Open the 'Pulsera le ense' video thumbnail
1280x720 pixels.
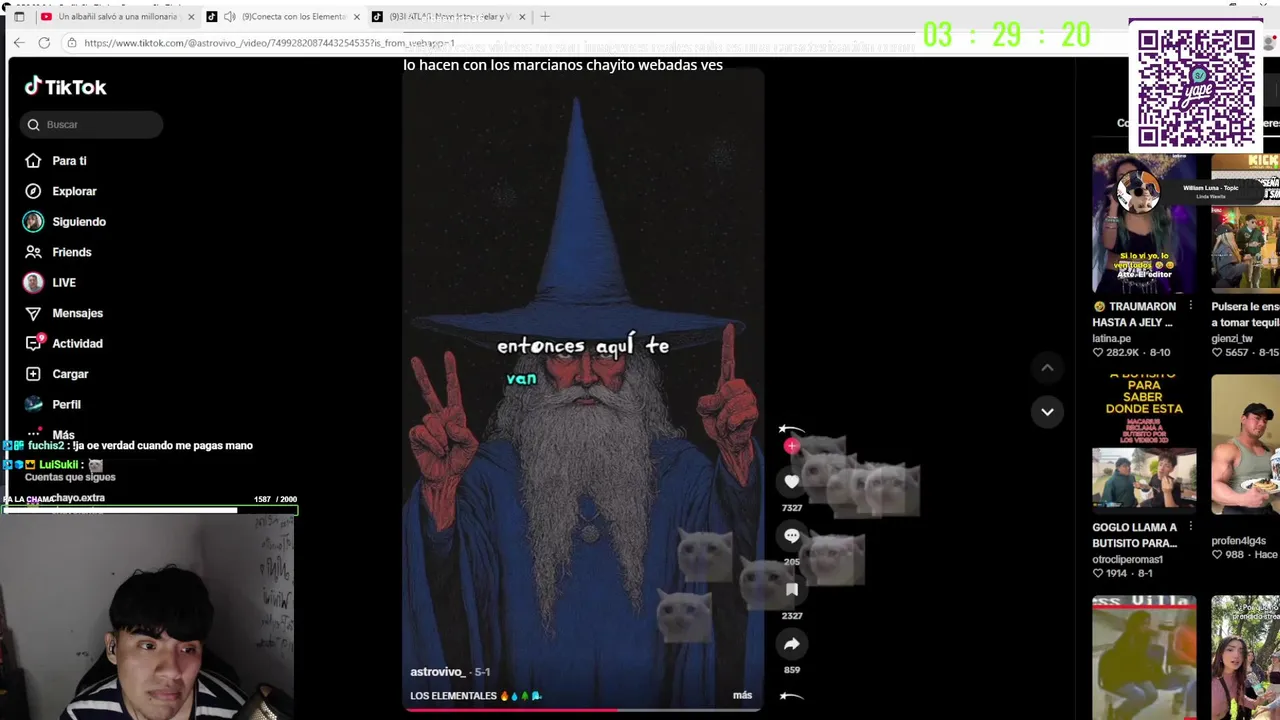point(1245,223)
